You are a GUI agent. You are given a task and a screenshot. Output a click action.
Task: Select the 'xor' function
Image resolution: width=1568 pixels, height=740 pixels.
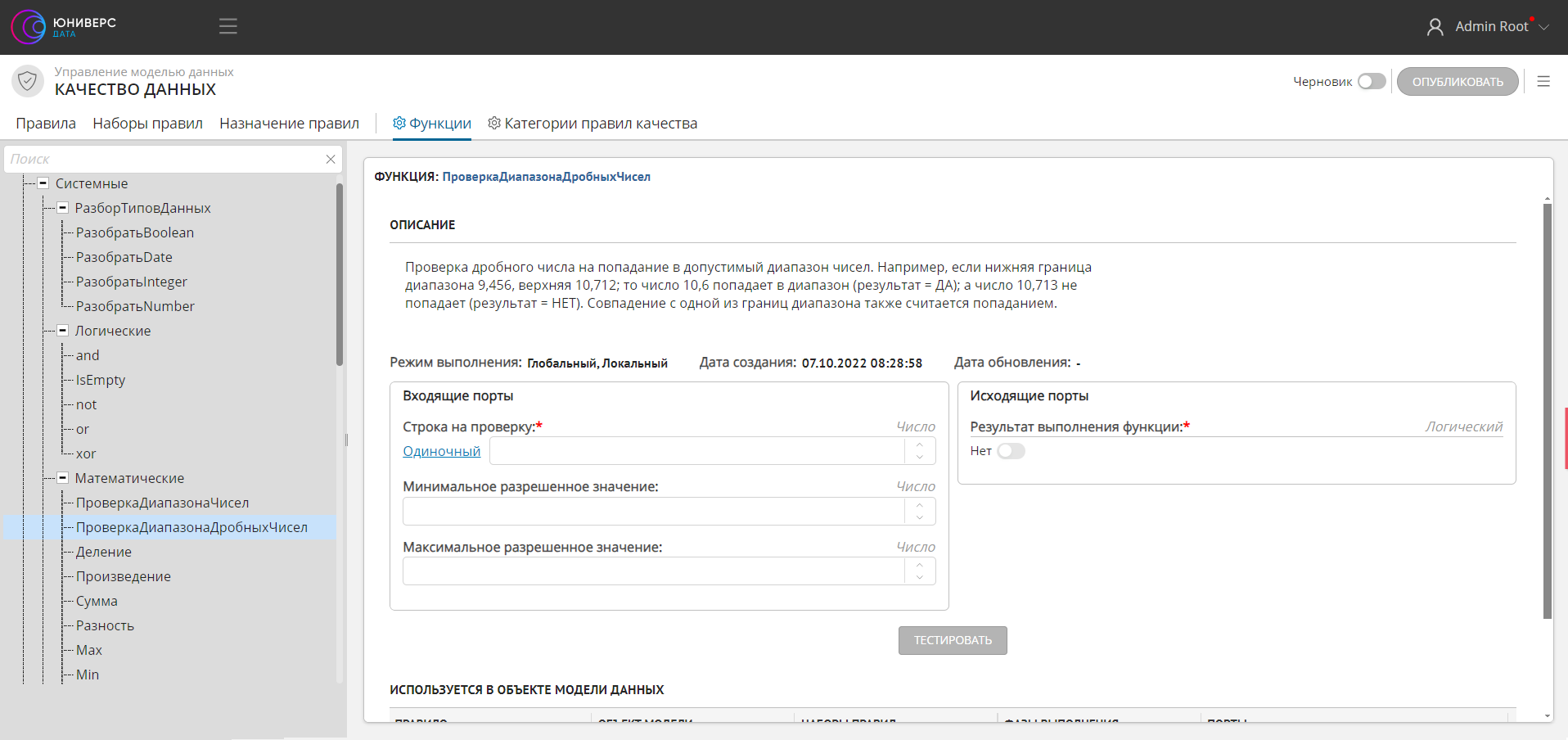[86, 453]
